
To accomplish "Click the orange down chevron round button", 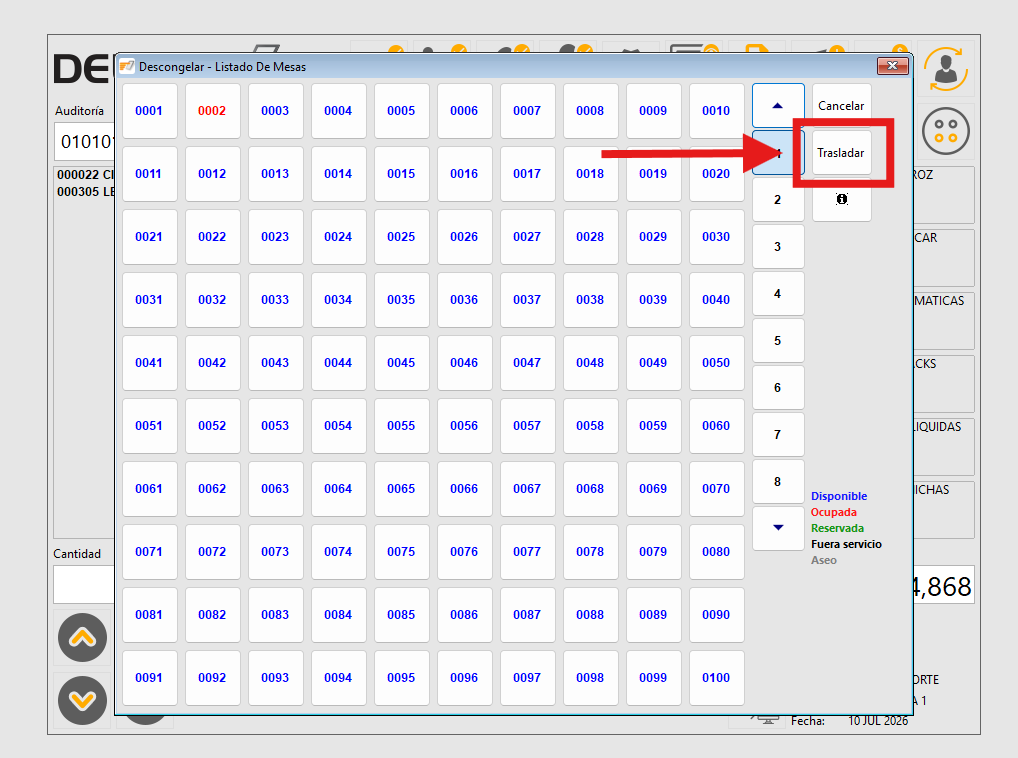I will tap(82, 700).
